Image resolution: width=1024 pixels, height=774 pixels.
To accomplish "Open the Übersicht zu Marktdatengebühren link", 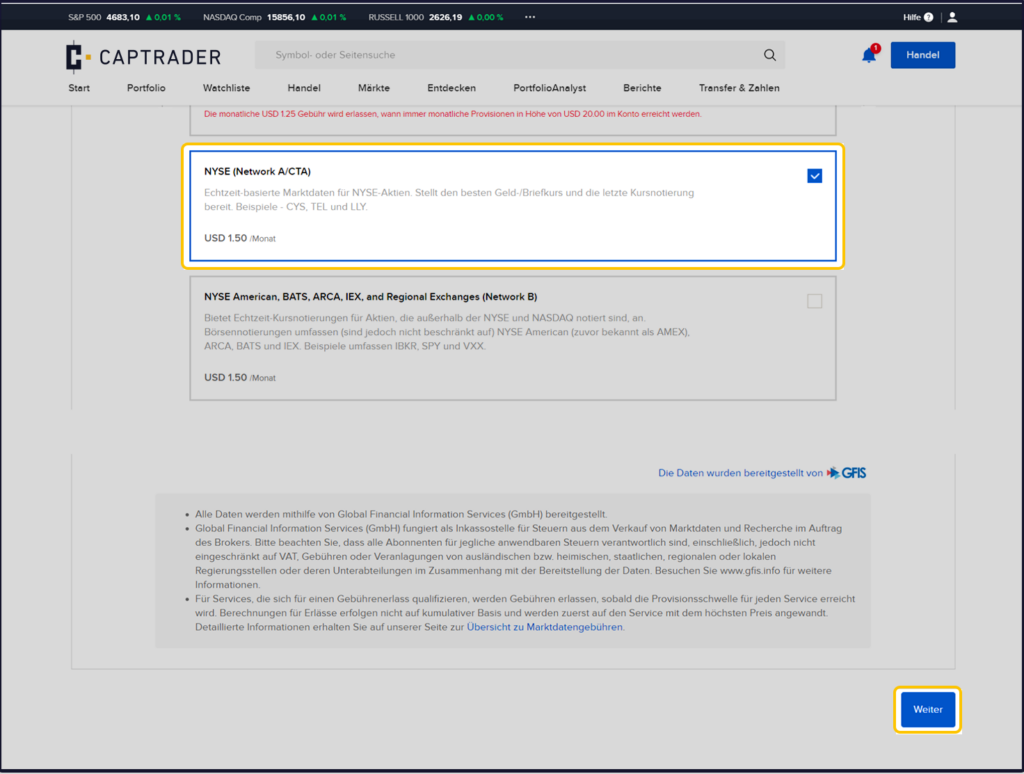I will point(545,627).
